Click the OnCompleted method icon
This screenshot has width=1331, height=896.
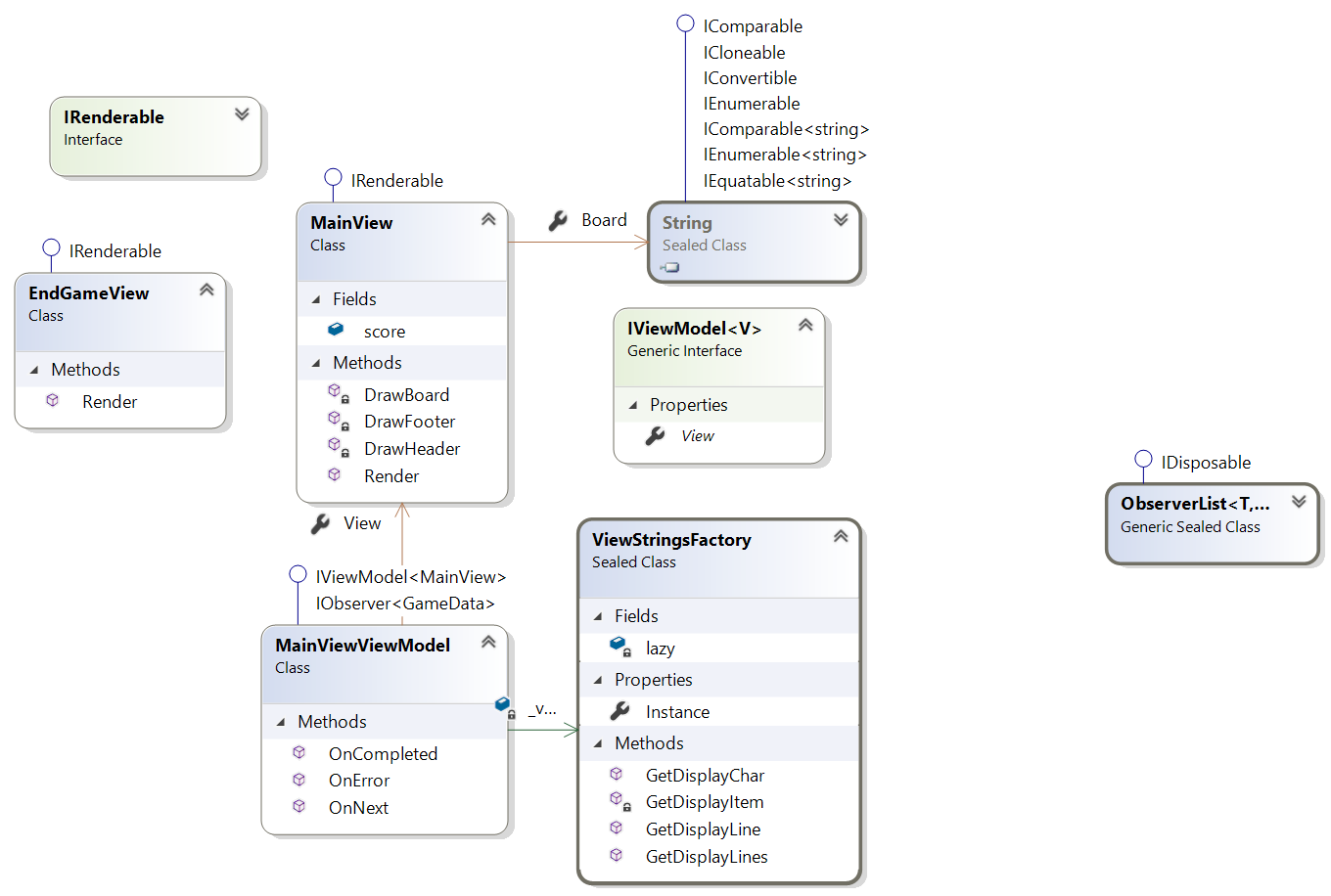(299, 752)
